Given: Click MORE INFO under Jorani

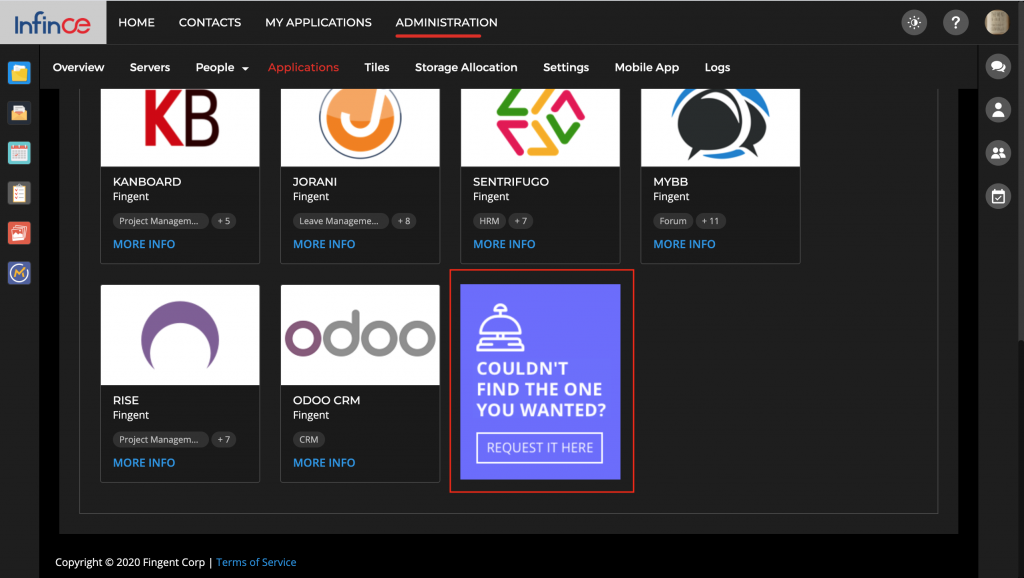Looking at the screenshot, I should [x=324, y=244].
